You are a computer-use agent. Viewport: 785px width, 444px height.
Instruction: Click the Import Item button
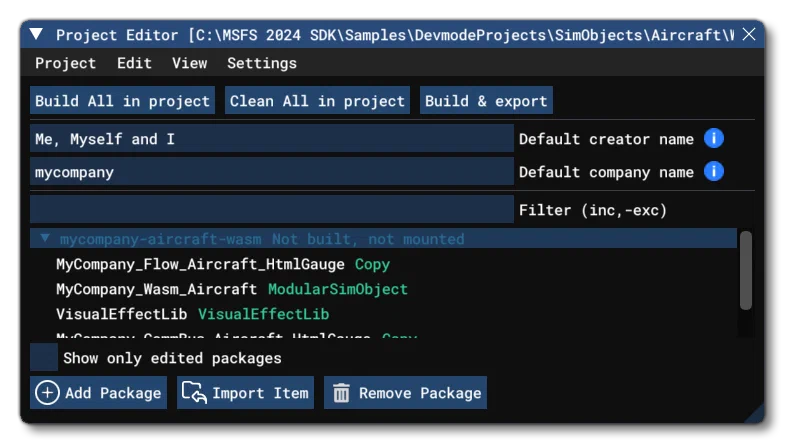(x=245, y=392)
